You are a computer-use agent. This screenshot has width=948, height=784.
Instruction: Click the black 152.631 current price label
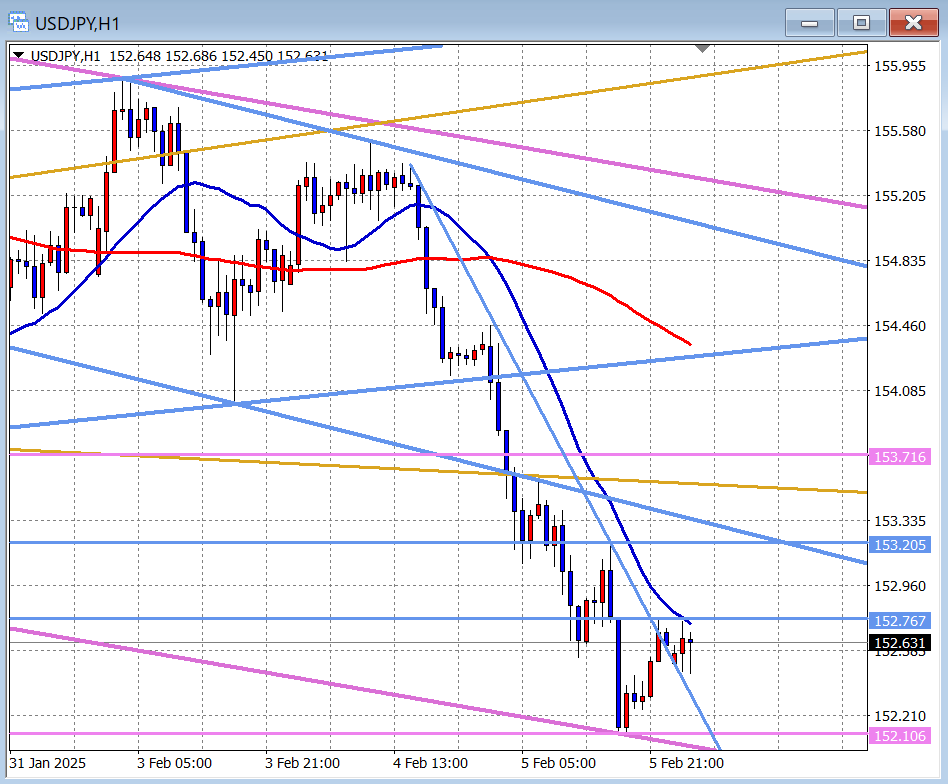pos(900,643)
